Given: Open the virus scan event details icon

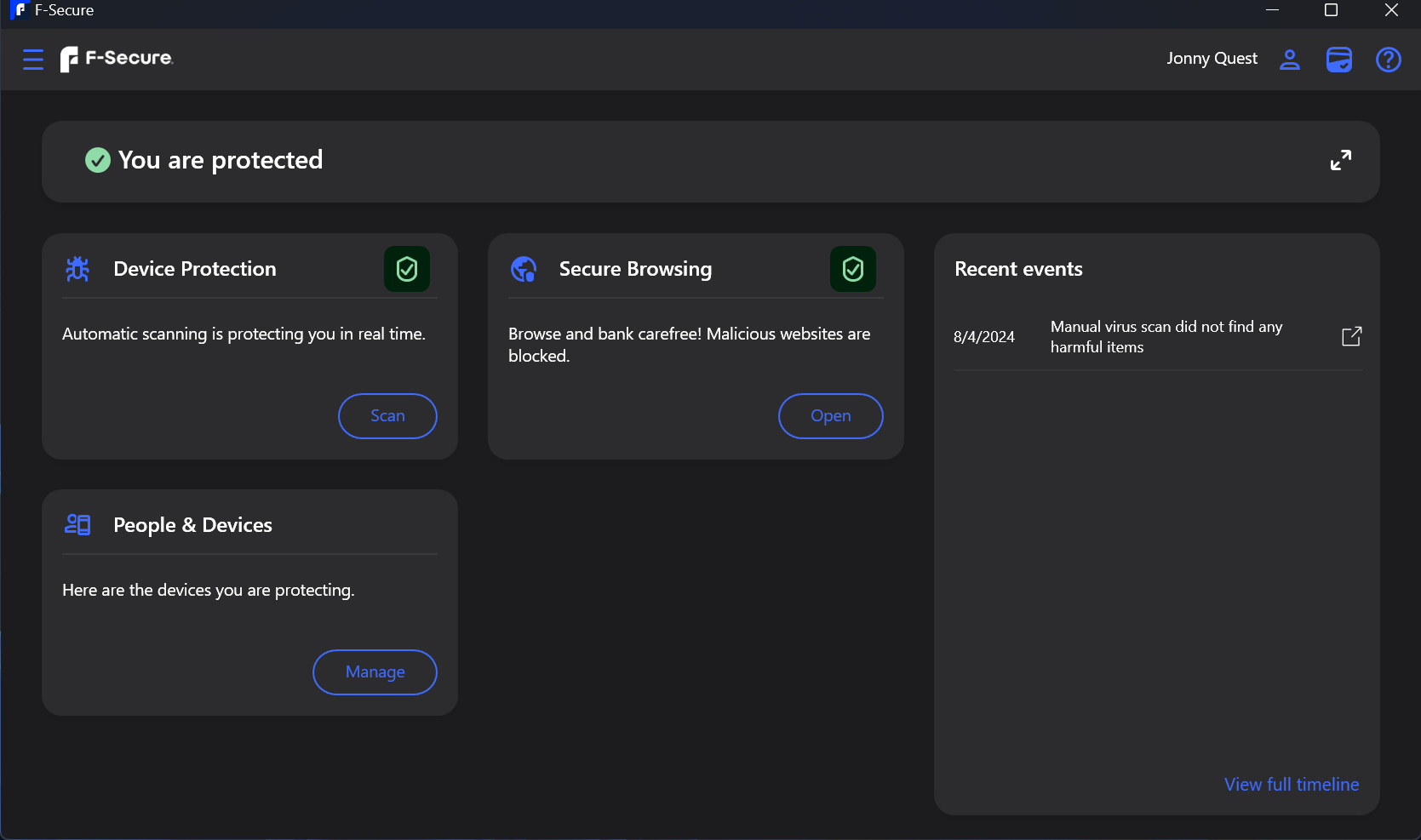Looking at the screenshot, I should coord(1351,336).
